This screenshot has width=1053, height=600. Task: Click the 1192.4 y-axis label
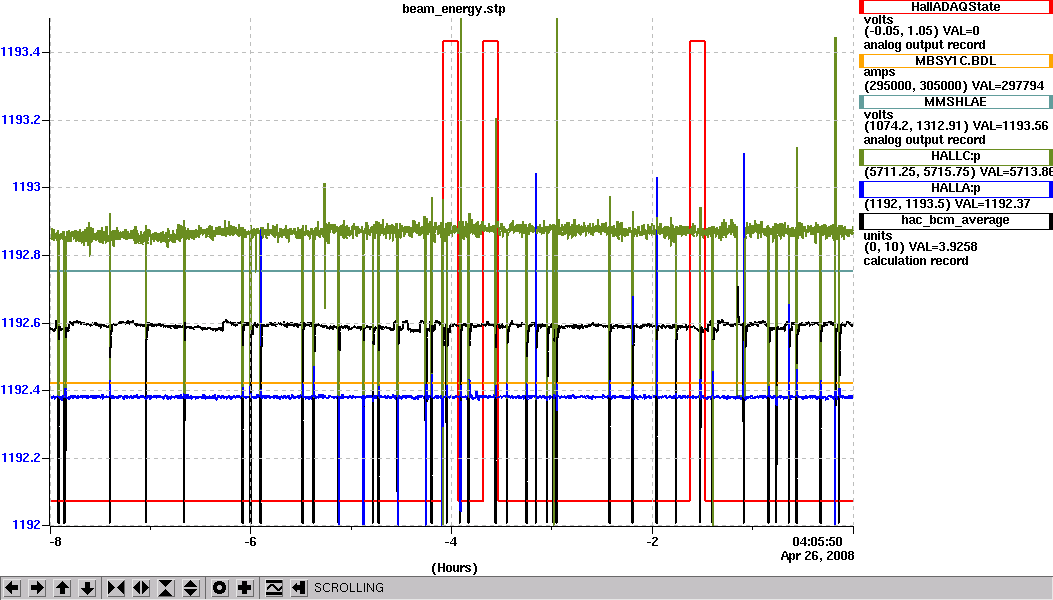(x=21, y=390)
